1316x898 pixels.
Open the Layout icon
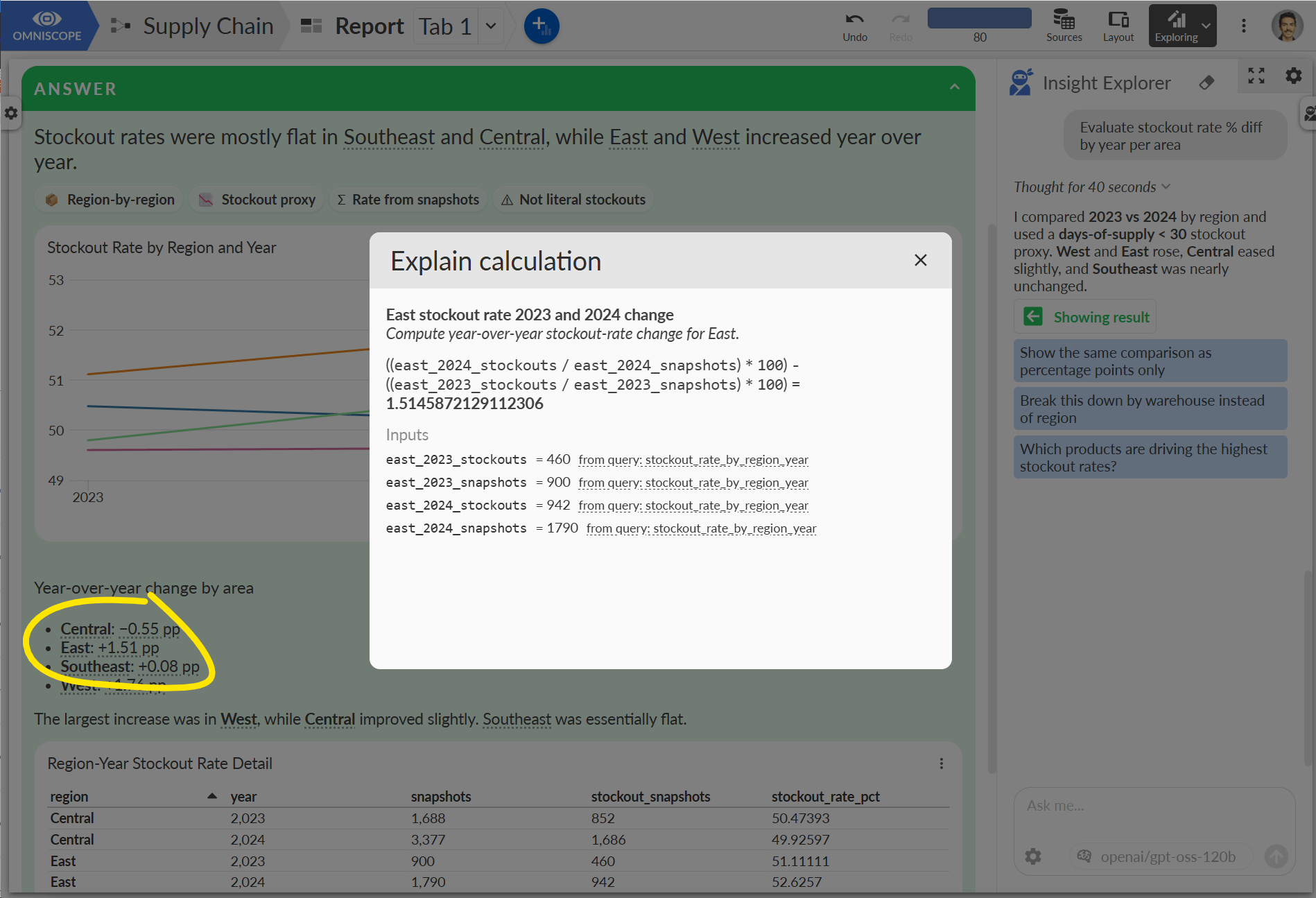(1118, 19)
